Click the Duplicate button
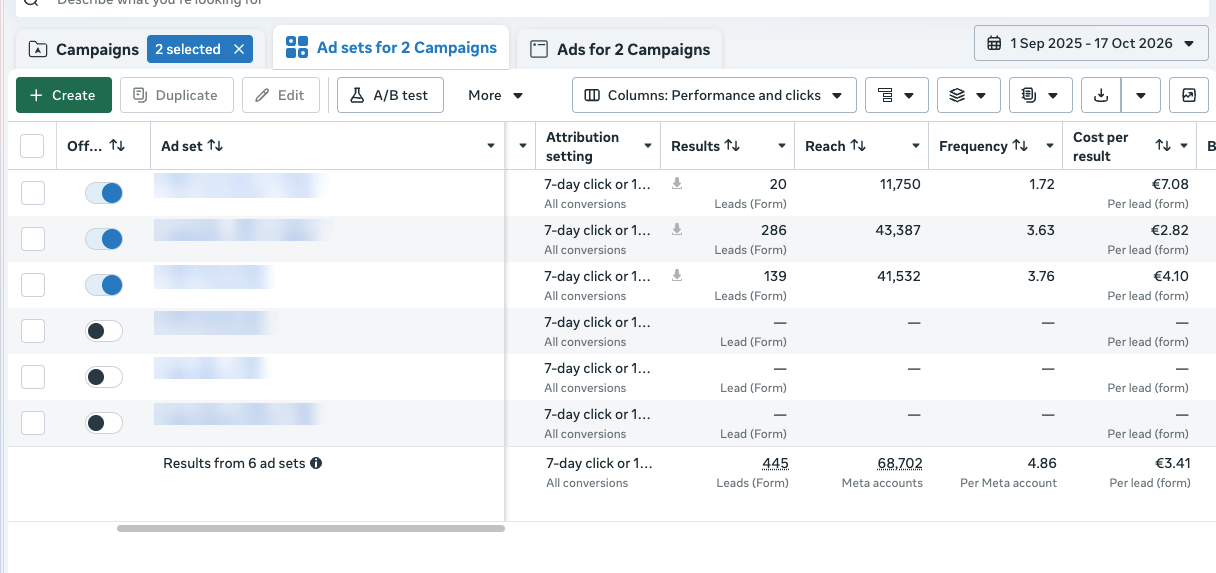Screen dimensions: 1216x573 pos(176,95)
